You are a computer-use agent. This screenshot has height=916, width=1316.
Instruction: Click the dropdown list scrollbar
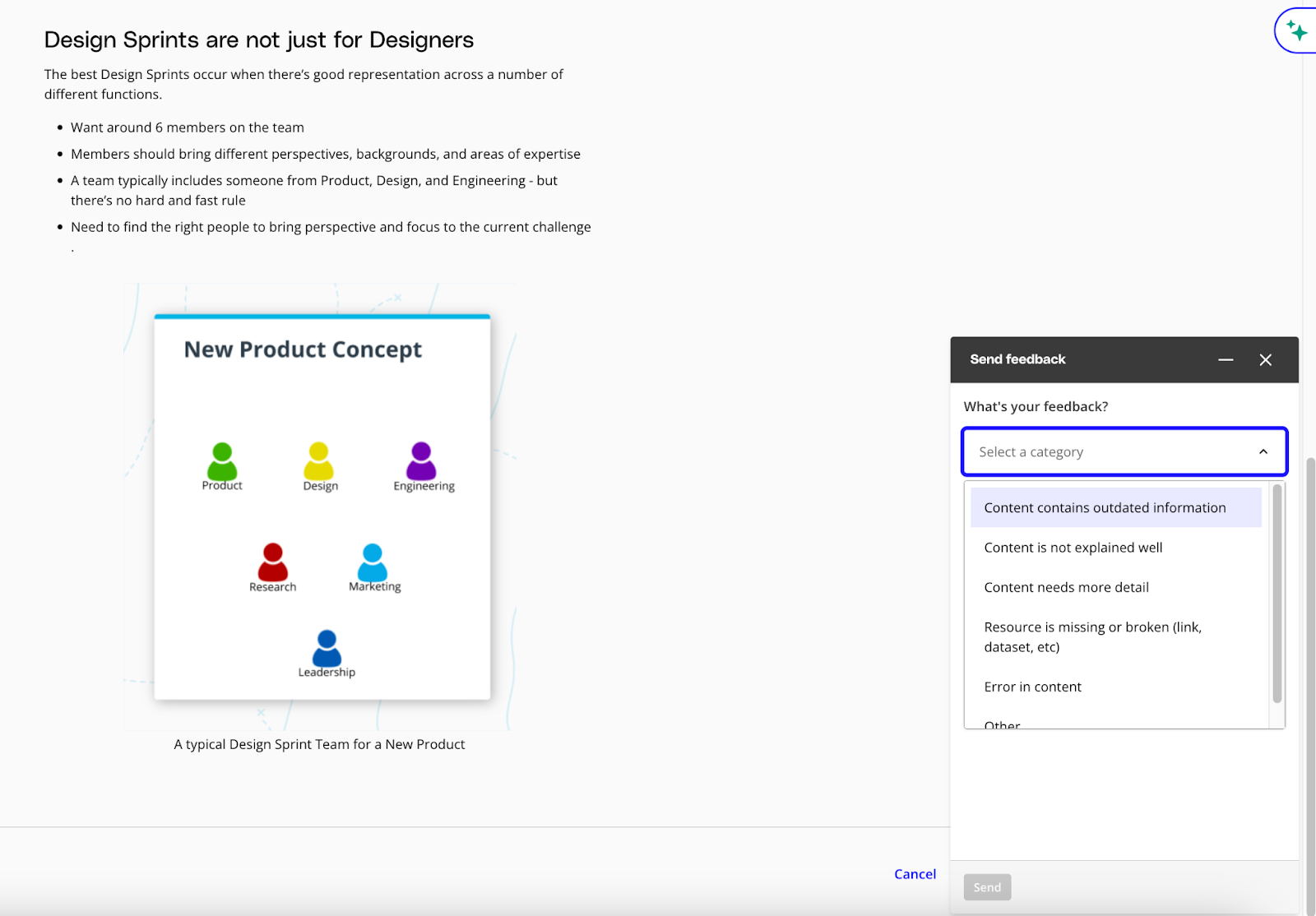point(1277,593)
